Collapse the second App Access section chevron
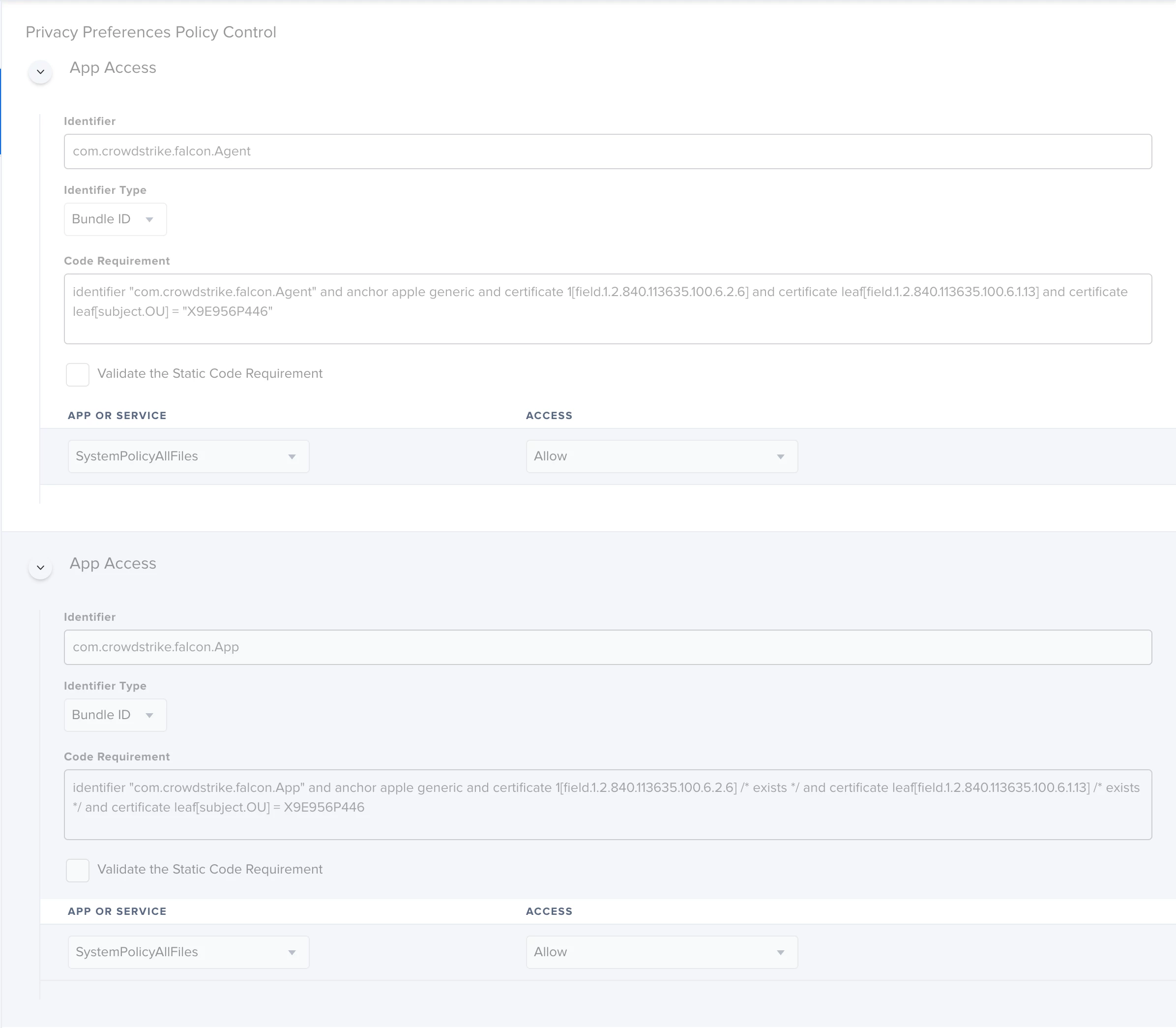Viewport: 1176px width, 1028px height. (40, 567)
